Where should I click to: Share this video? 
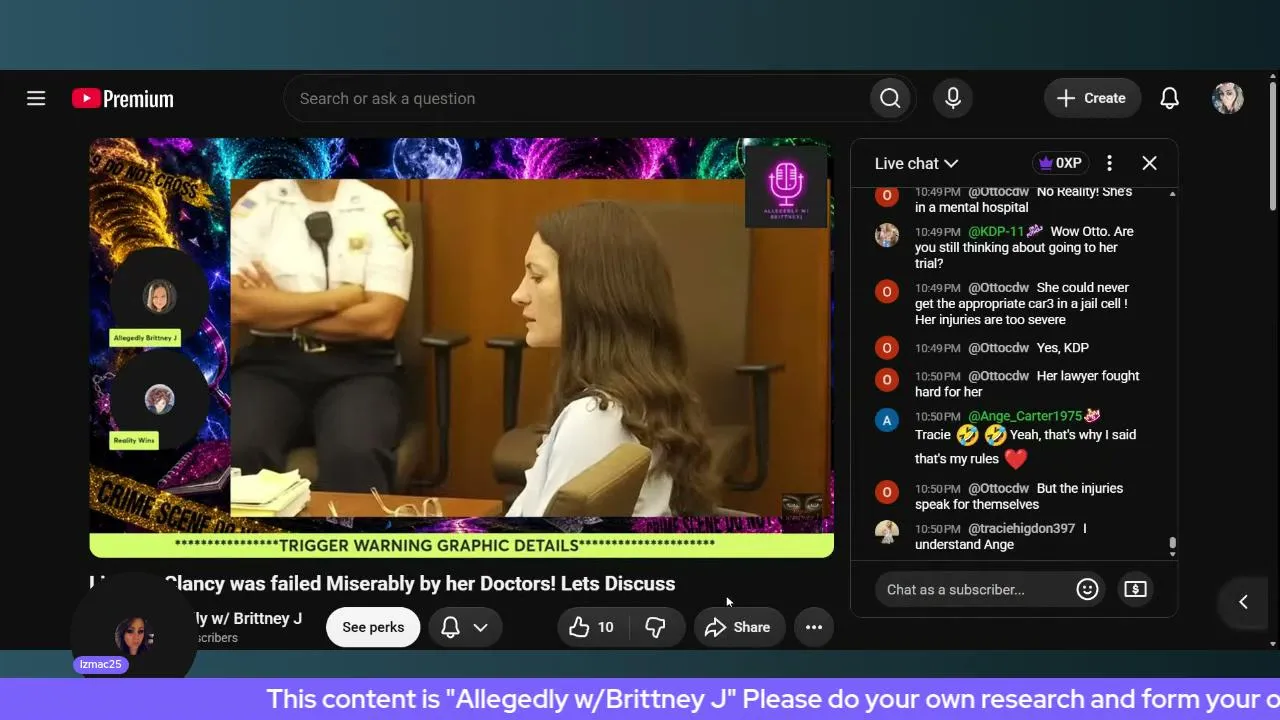click(739, 627)
